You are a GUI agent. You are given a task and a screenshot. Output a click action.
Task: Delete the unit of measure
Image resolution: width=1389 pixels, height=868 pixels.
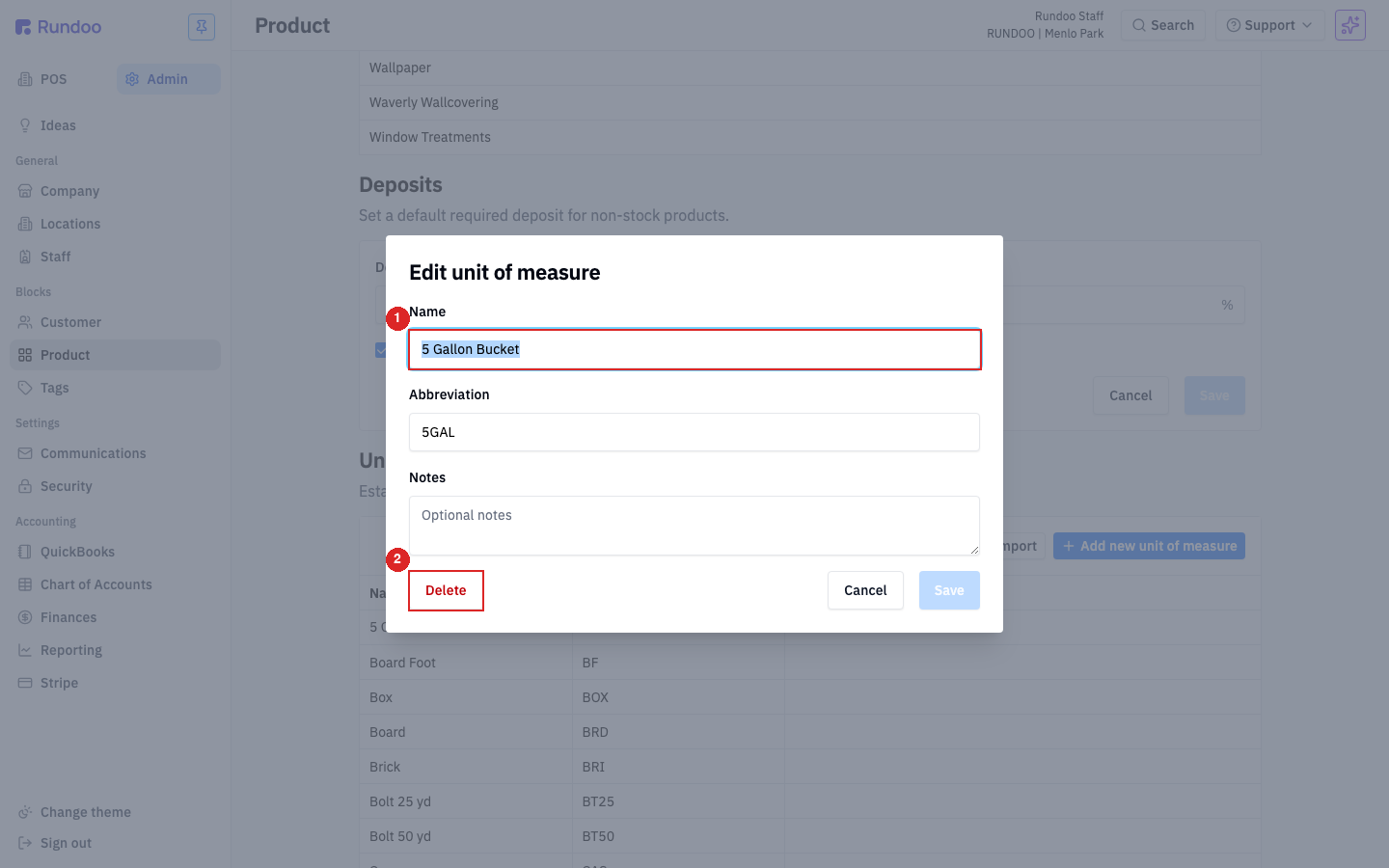(x=446, y=590)
